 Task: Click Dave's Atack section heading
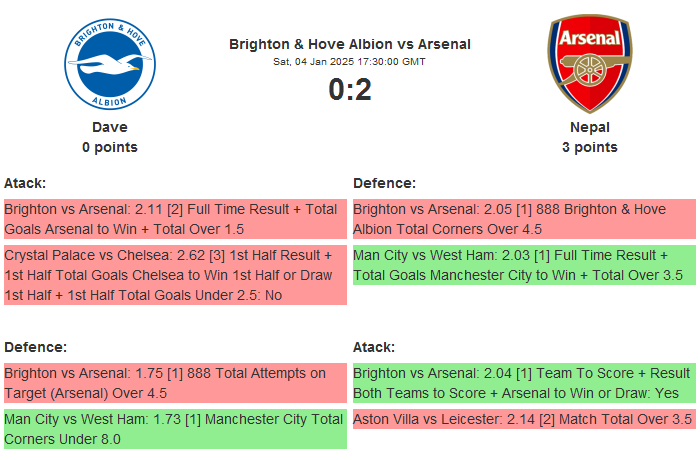[25, 183]
